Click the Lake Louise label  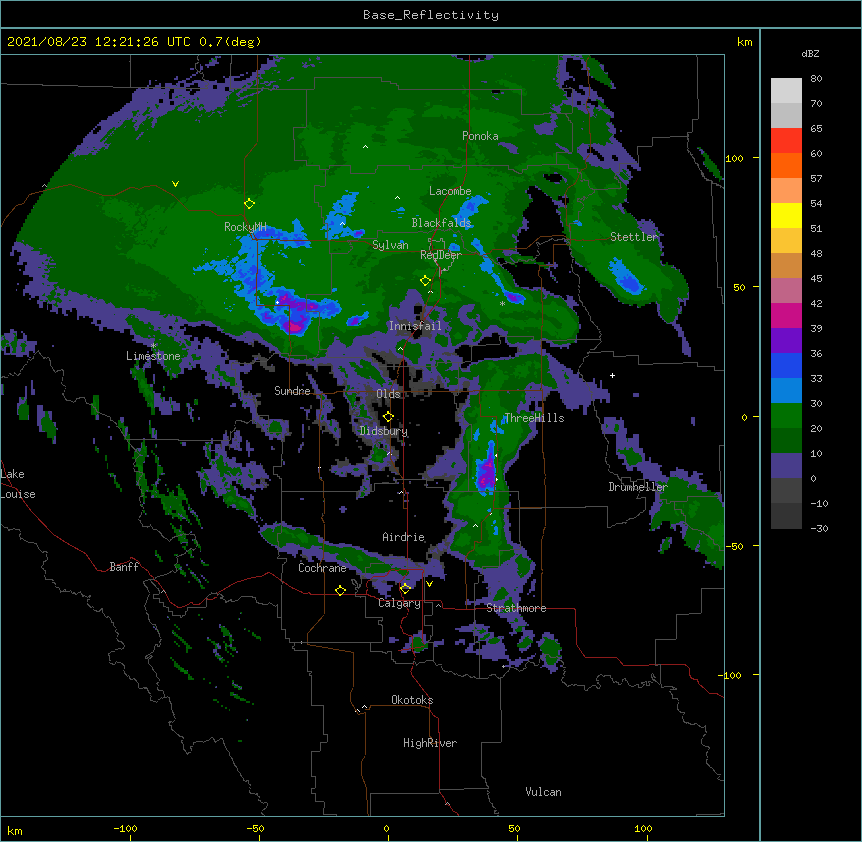point(18,484)
